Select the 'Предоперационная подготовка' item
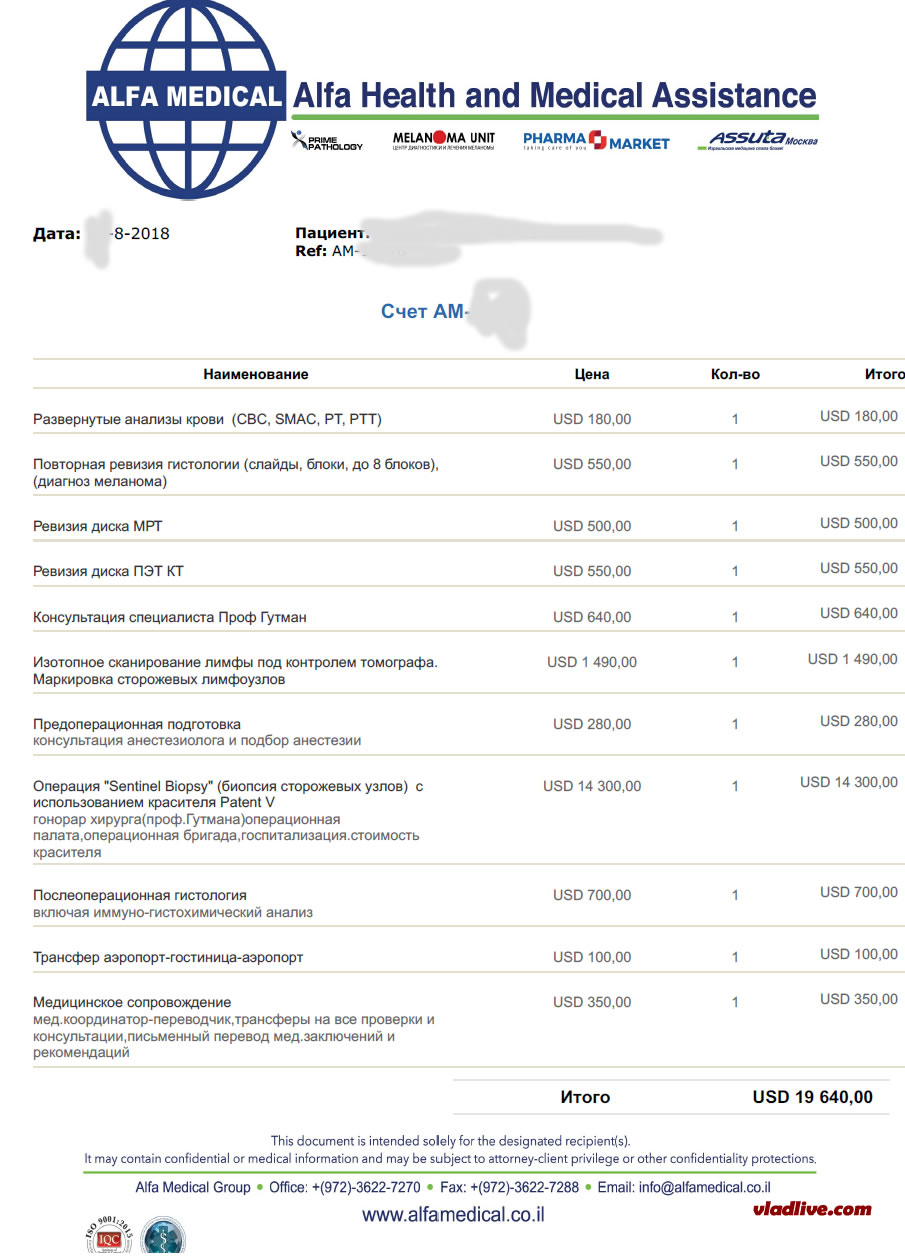 (137, 724)
